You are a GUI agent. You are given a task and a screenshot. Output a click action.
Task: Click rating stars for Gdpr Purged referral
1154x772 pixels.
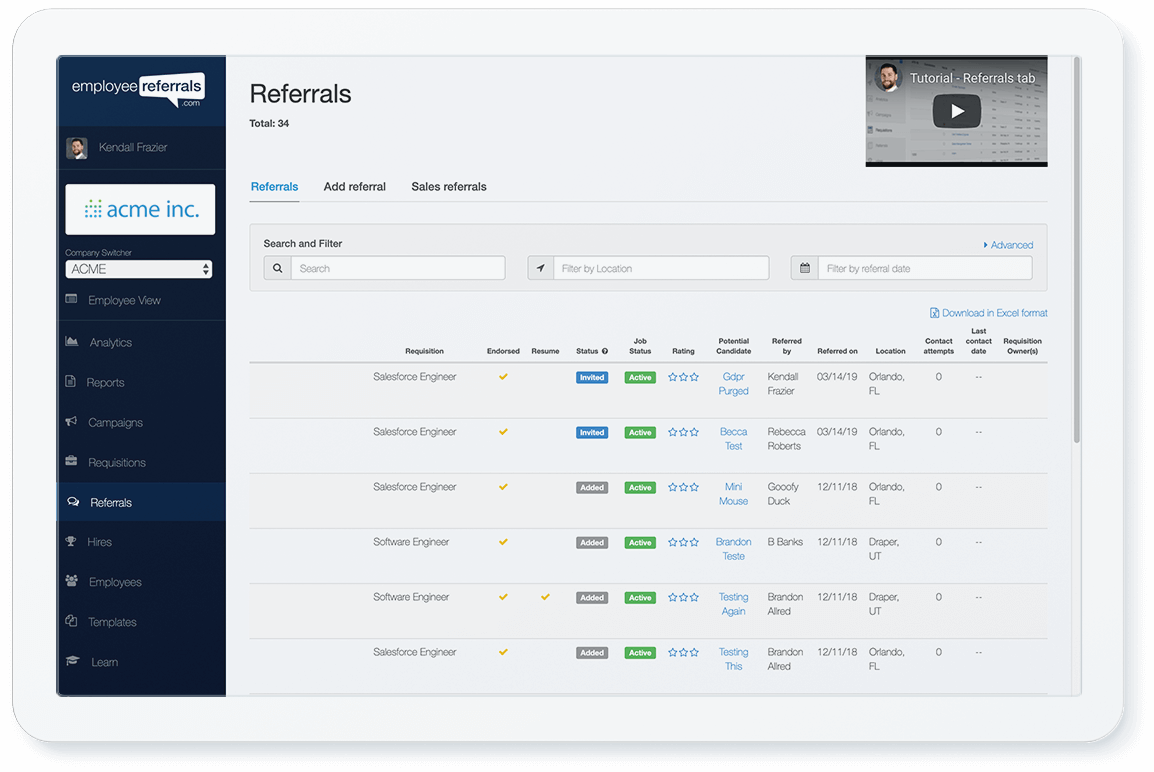[683, 377]
